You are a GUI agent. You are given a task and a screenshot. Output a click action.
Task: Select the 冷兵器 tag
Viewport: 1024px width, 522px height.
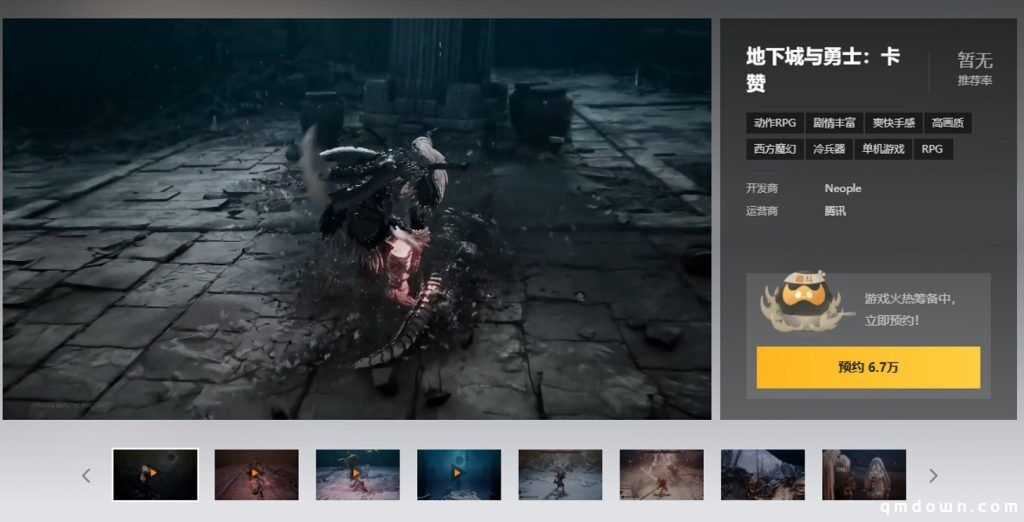point(829,149)
